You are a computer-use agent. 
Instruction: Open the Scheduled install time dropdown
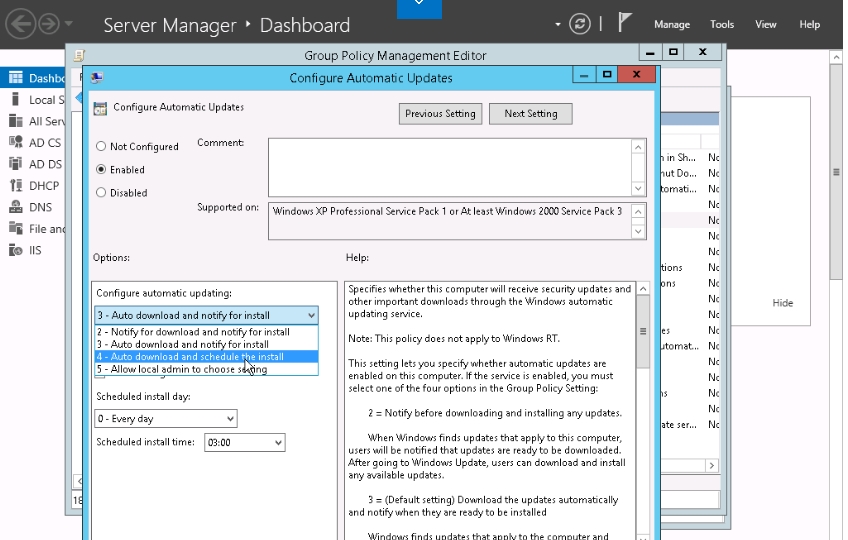coord(244,442)
